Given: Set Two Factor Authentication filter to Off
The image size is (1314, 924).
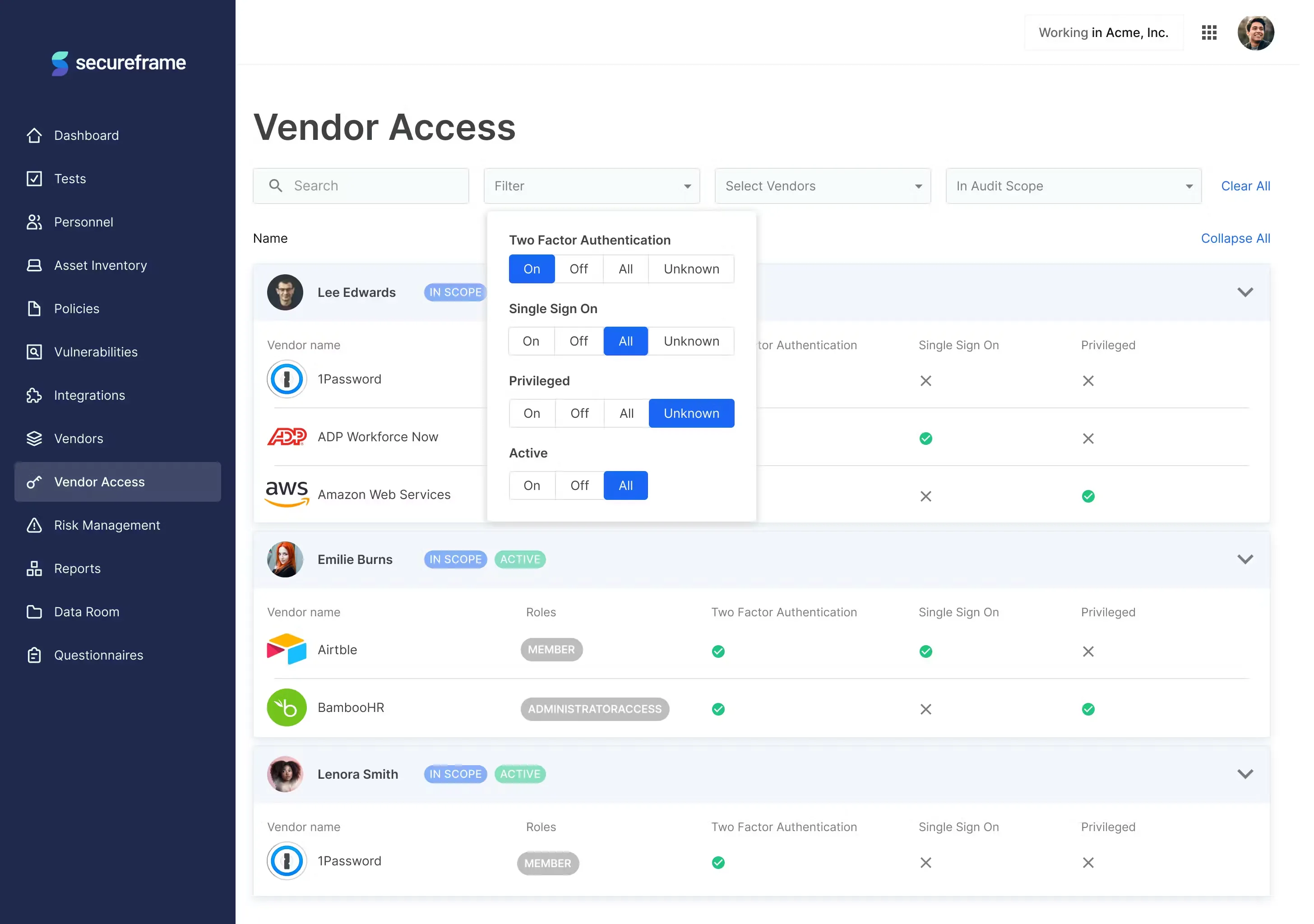Looking at the screenshot, I should (578, 269).
